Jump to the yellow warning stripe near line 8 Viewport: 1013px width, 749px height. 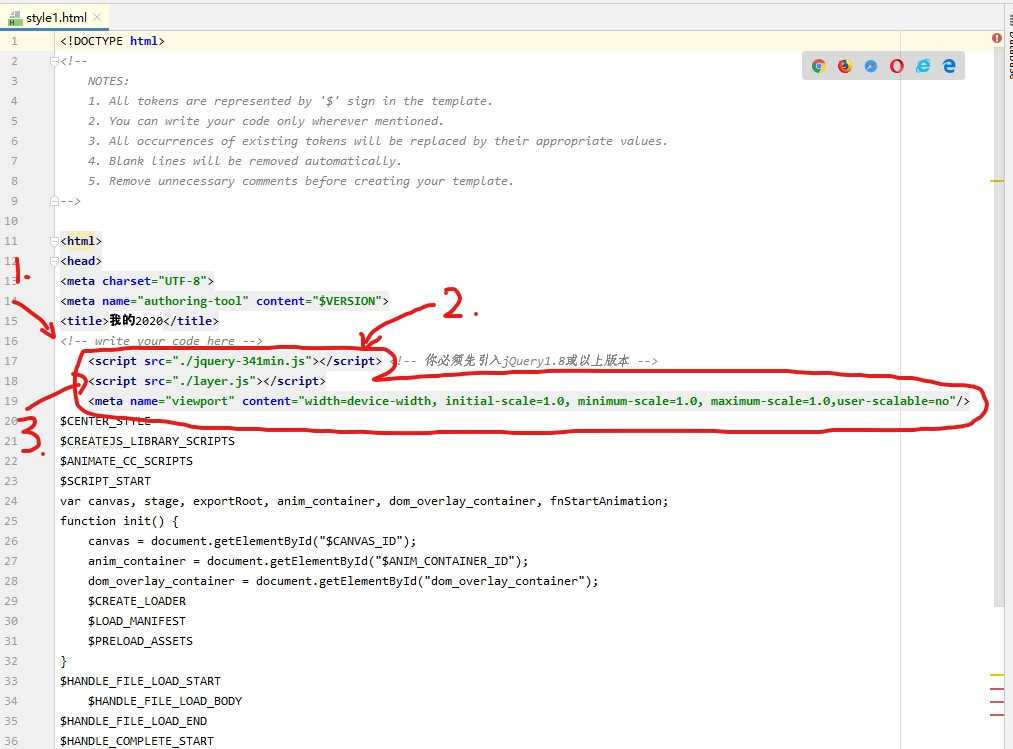(x=997, y=181)
